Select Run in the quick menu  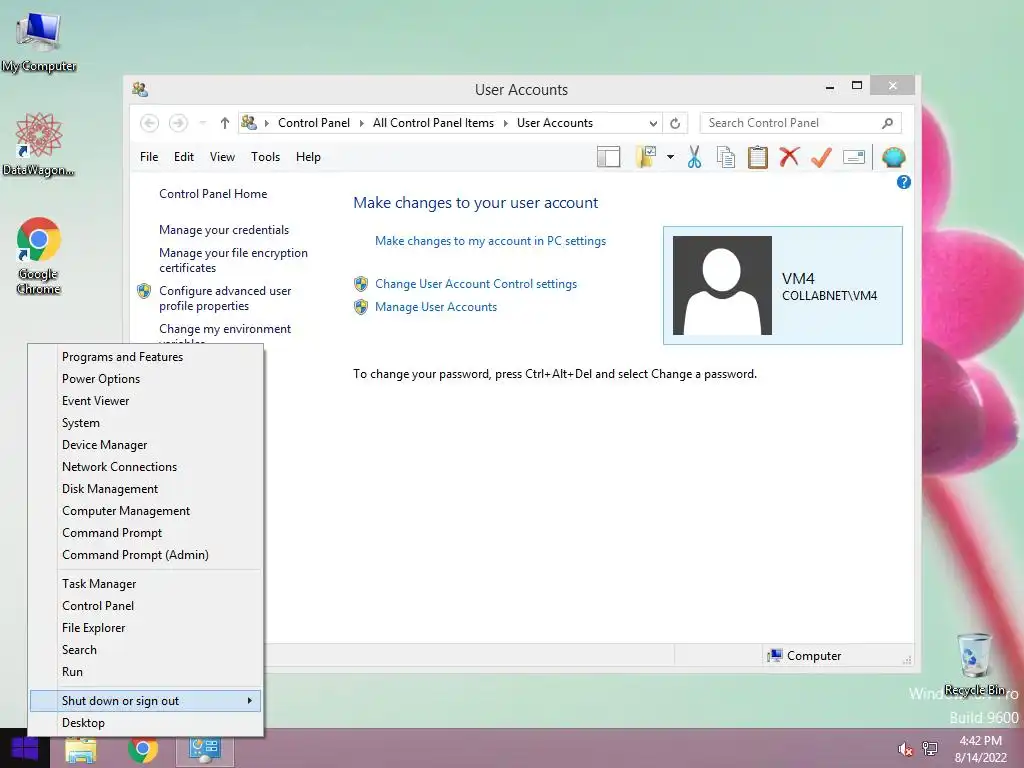[x=146, y=672]
